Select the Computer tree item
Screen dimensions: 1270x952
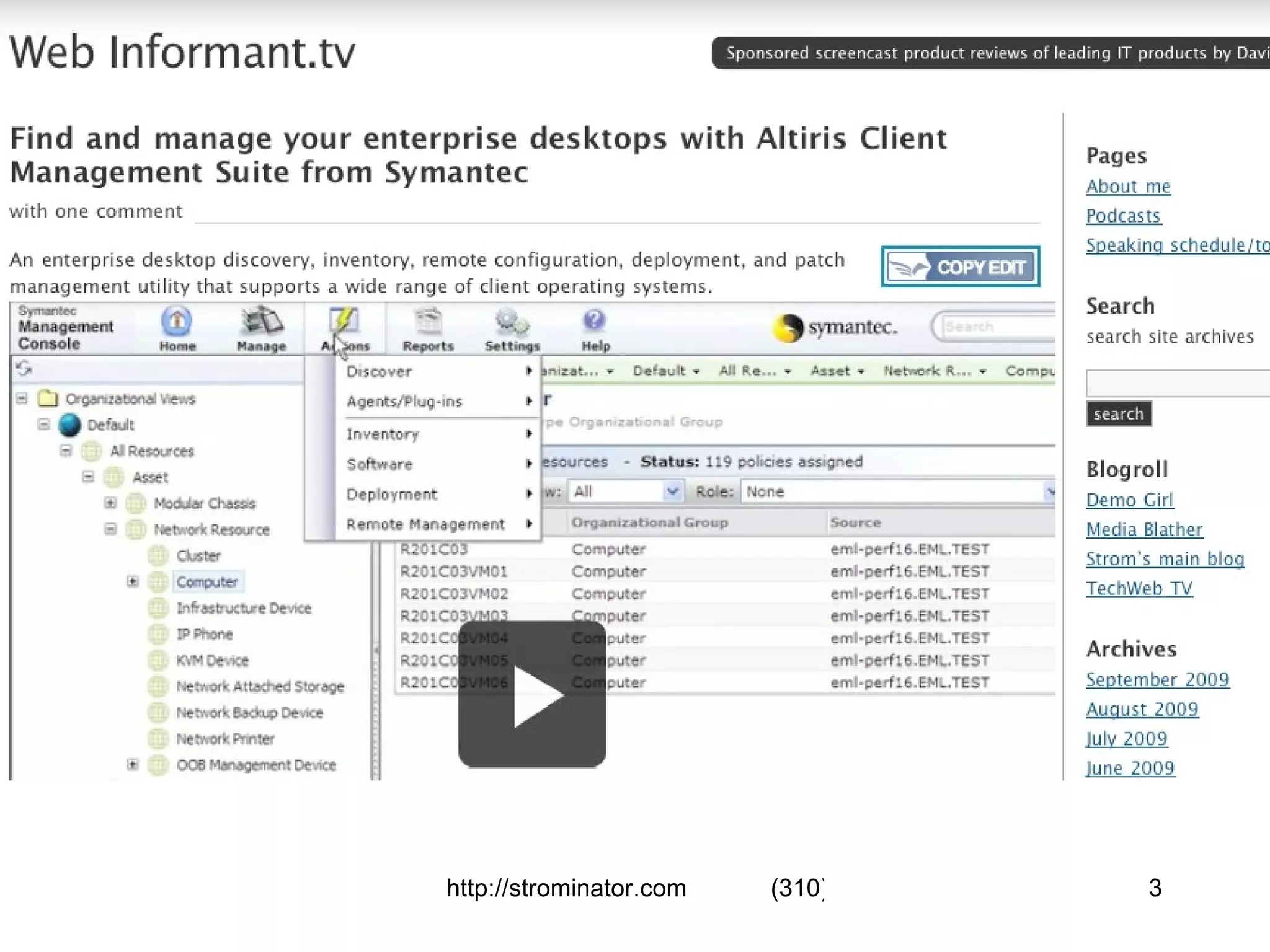tap(207, 582)
